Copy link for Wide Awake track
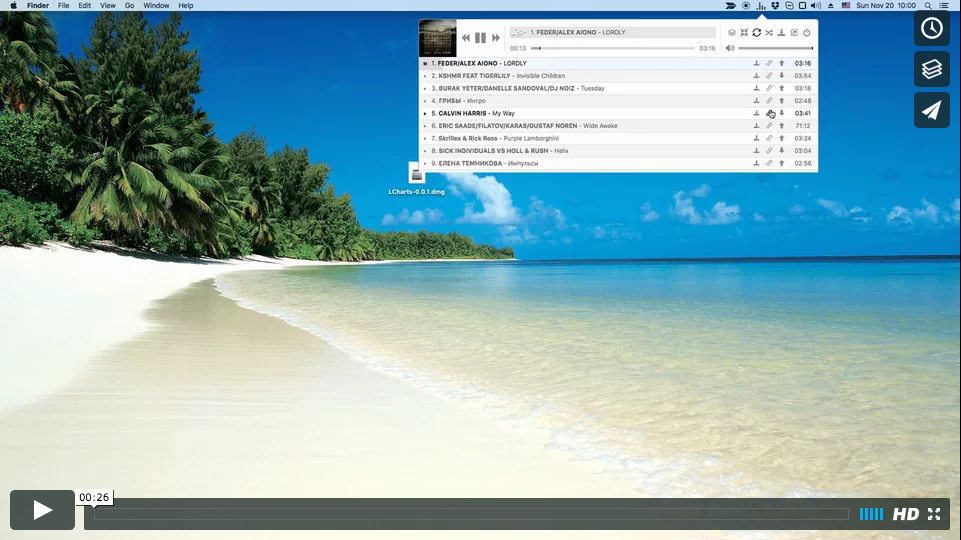Viewport: 961px width, 540px height. click(x=769, y=126)
